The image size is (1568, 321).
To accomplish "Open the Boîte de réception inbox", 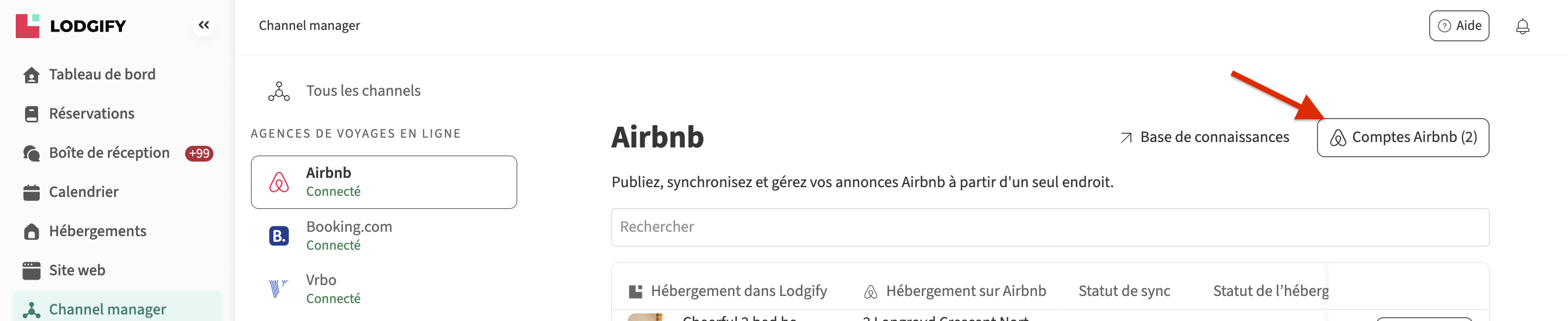I will pyautogui.click(x=109, y=152).
